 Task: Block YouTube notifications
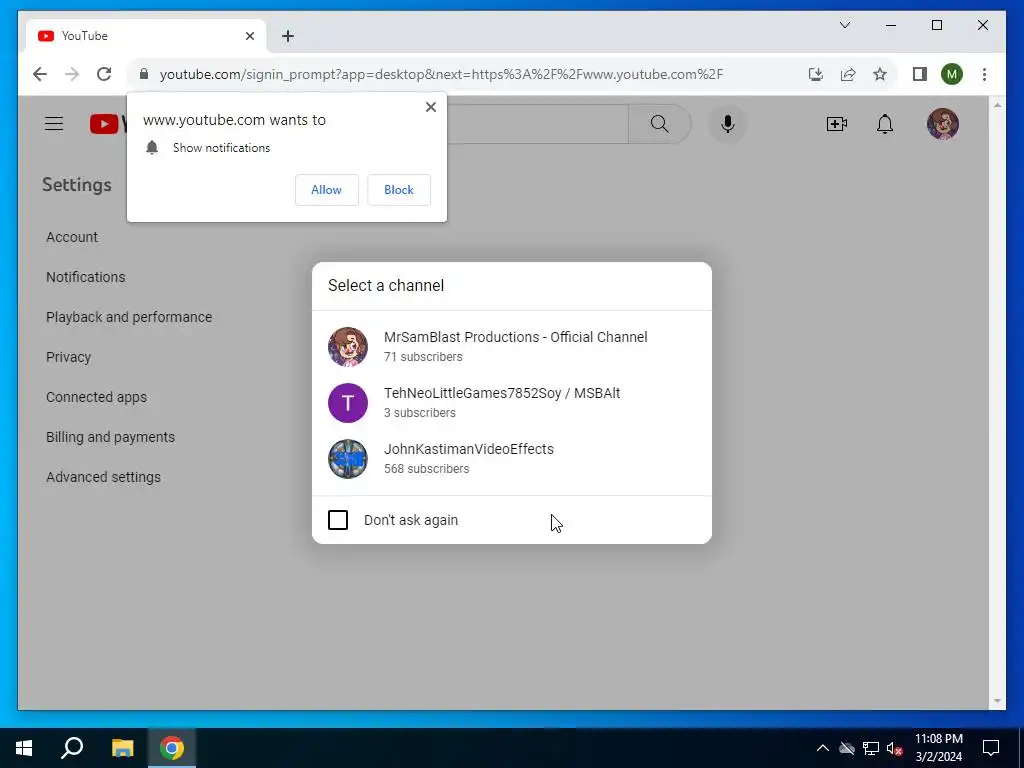(398, 190)
